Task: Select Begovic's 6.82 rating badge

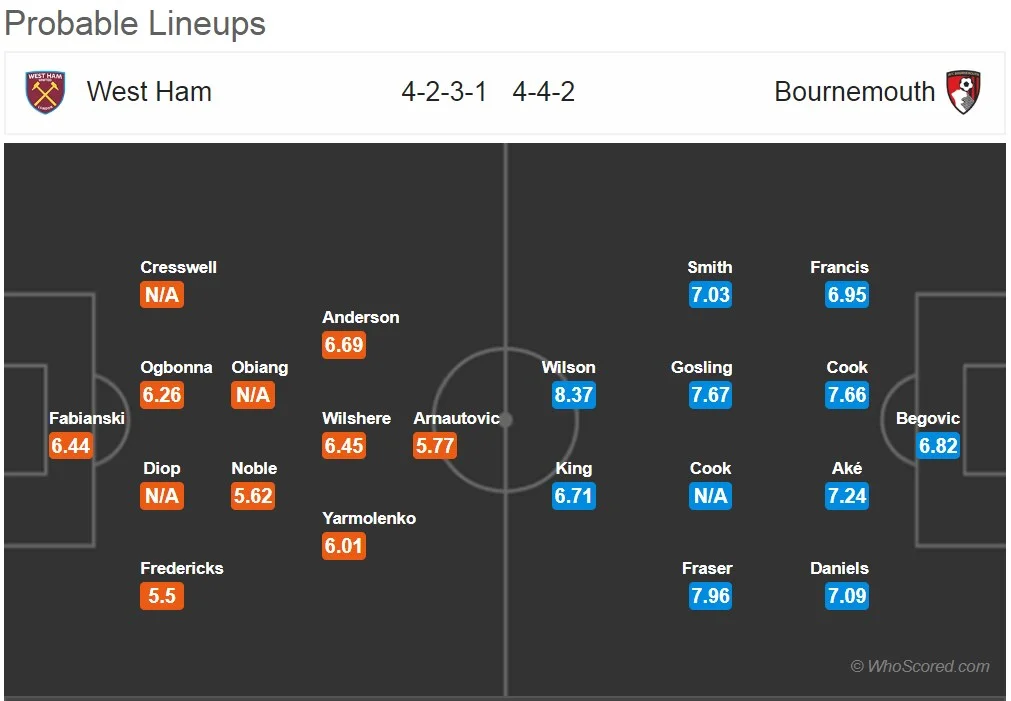Action: click(938, 446)
